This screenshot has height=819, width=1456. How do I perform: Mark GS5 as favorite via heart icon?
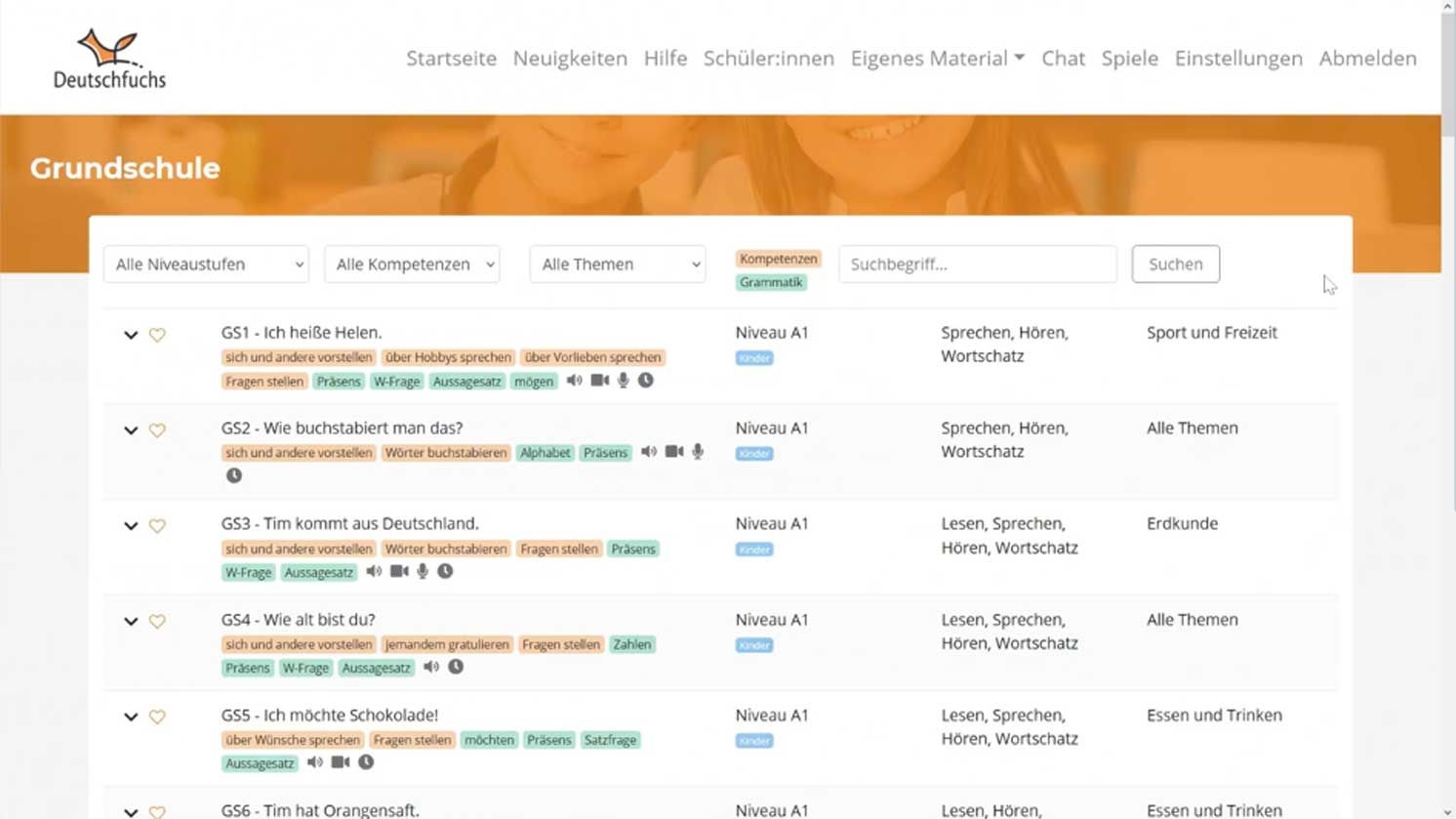(x=158, y=717)
